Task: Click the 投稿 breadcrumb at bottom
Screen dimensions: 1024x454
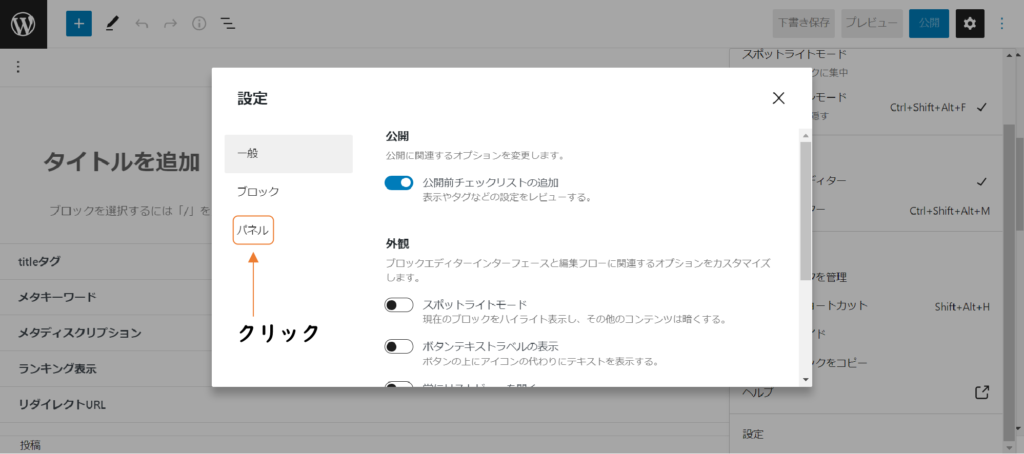Action: pyautogui.click(x=30, y=445)
